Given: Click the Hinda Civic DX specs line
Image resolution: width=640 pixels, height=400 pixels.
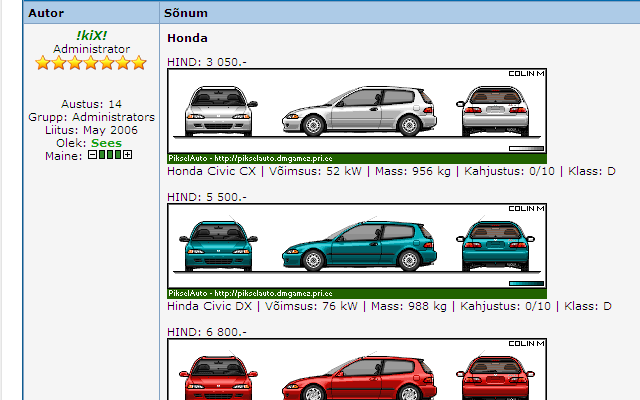Looking at the screenshot, I should [x=389, y=306].
